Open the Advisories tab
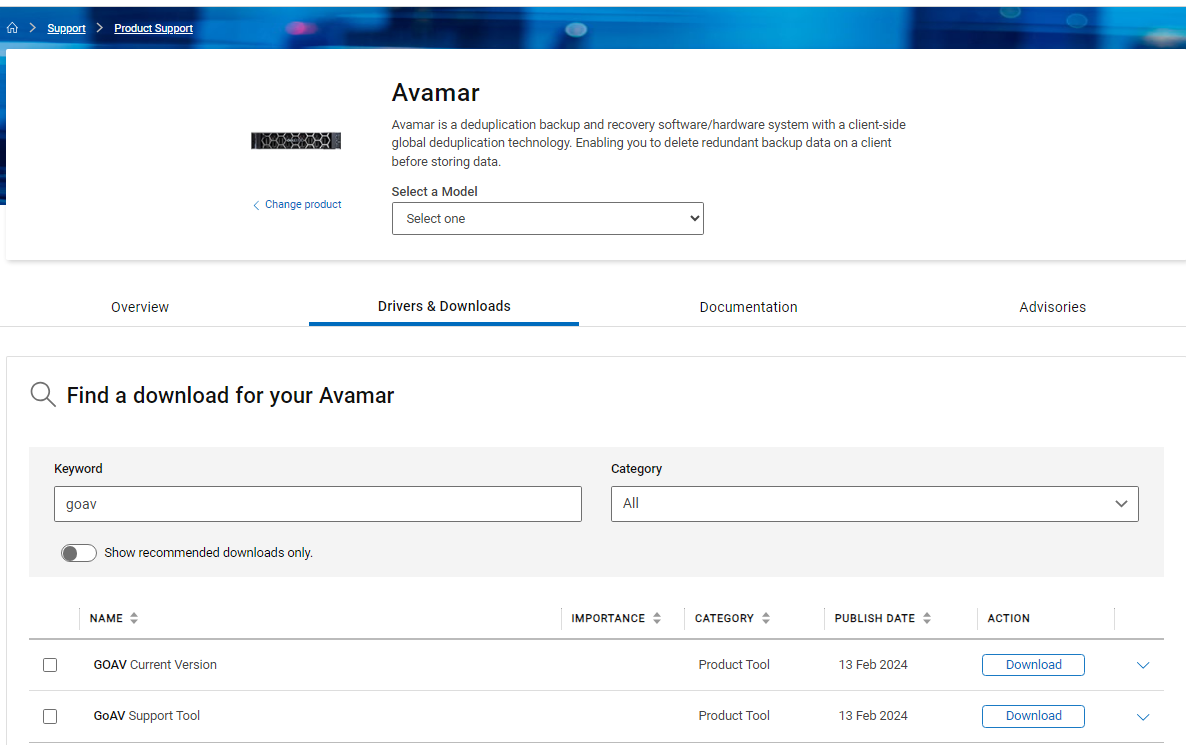Viewport: 1186px width, 745px height. (x=1052, y=307)
